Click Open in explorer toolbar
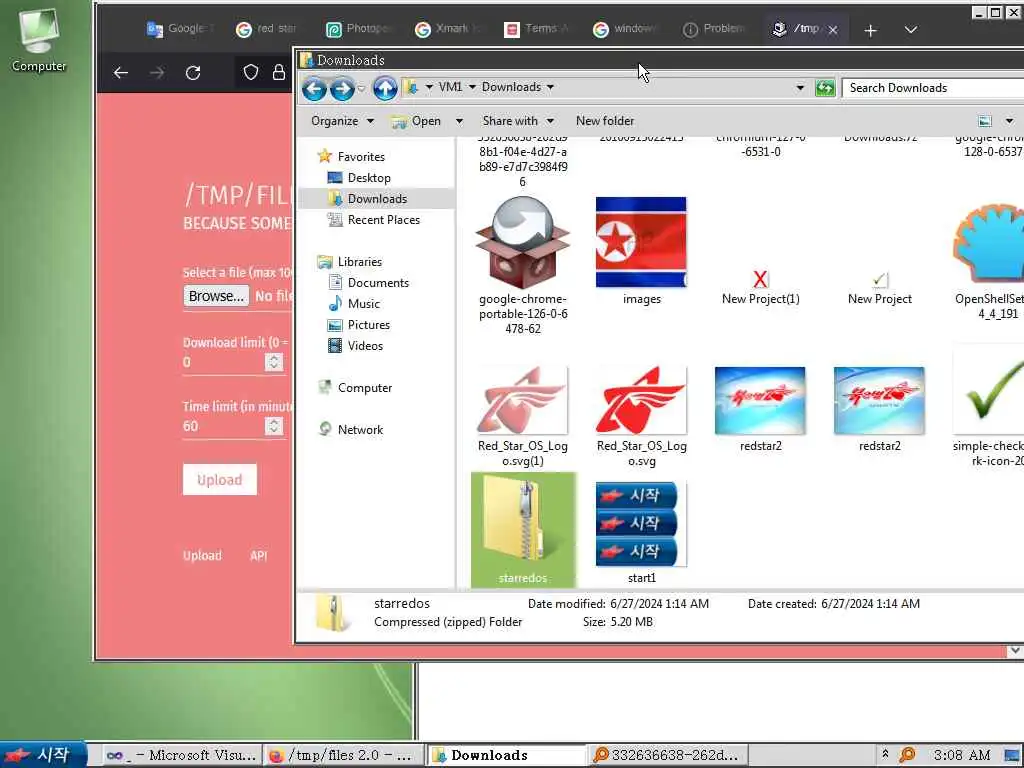Screen dimensions: 1024x768 coord(417,121)
